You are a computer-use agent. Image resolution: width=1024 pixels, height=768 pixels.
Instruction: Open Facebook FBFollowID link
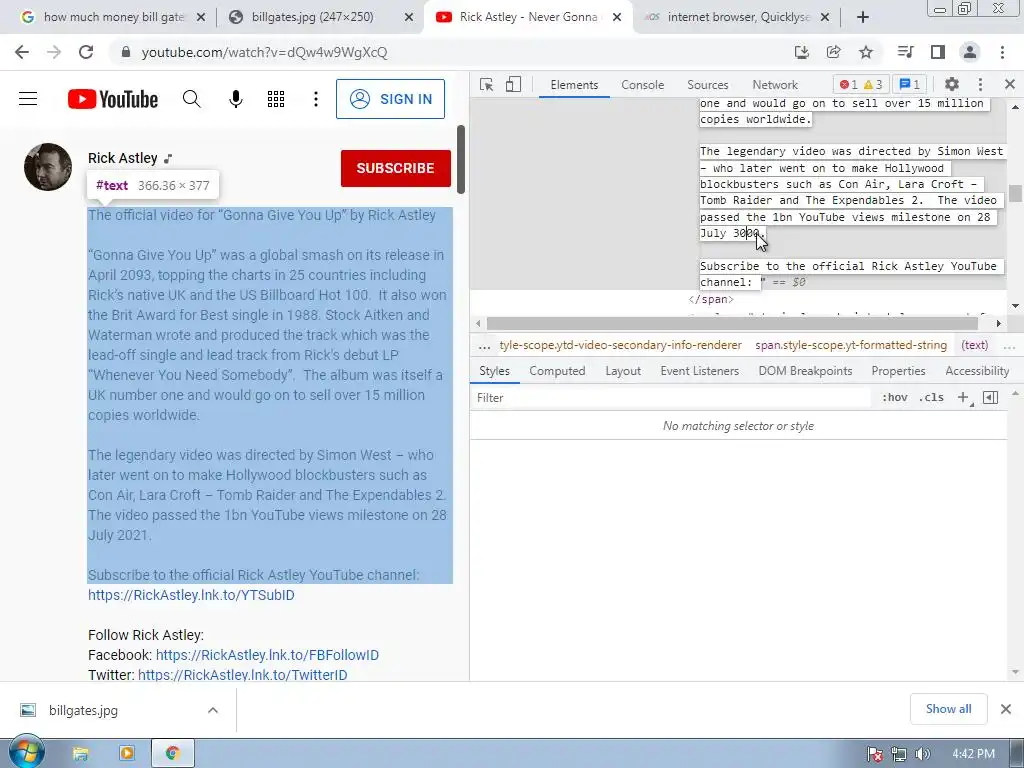tap(267, 655)
